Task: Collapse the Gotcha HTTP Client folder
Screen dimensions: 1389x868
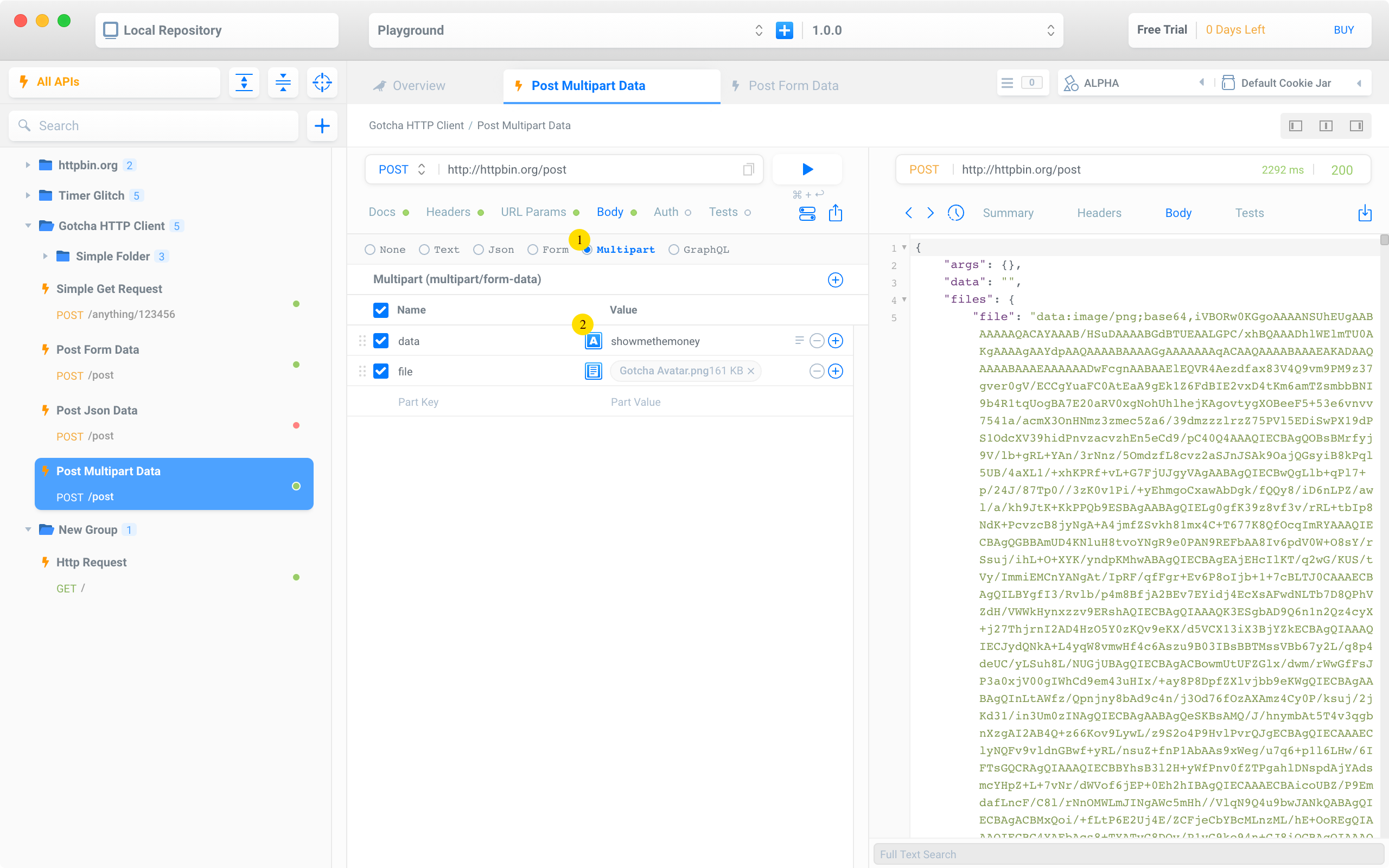Action: (28, 226)
